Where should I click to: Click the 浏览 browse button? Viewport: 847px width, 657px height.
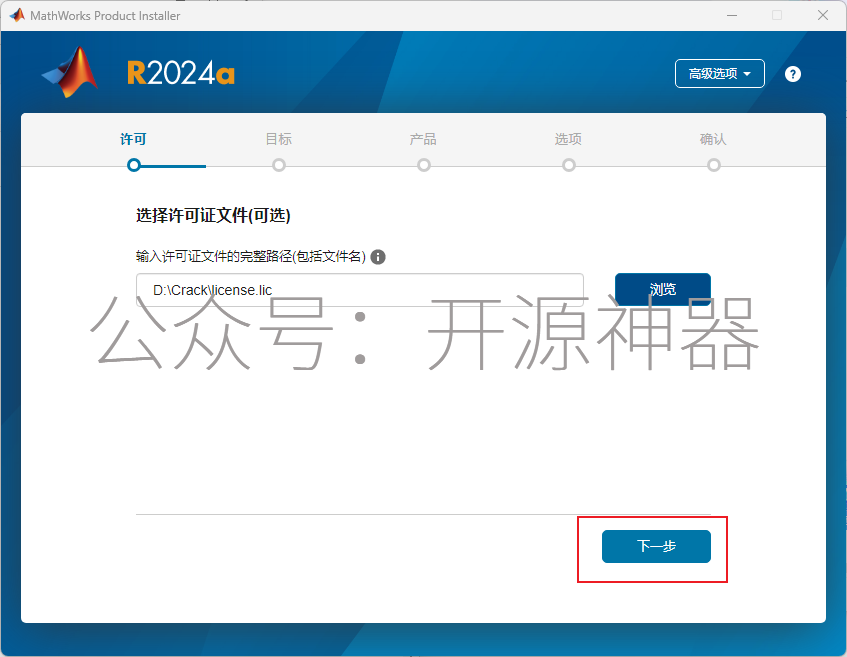click(x=663, y=290)
